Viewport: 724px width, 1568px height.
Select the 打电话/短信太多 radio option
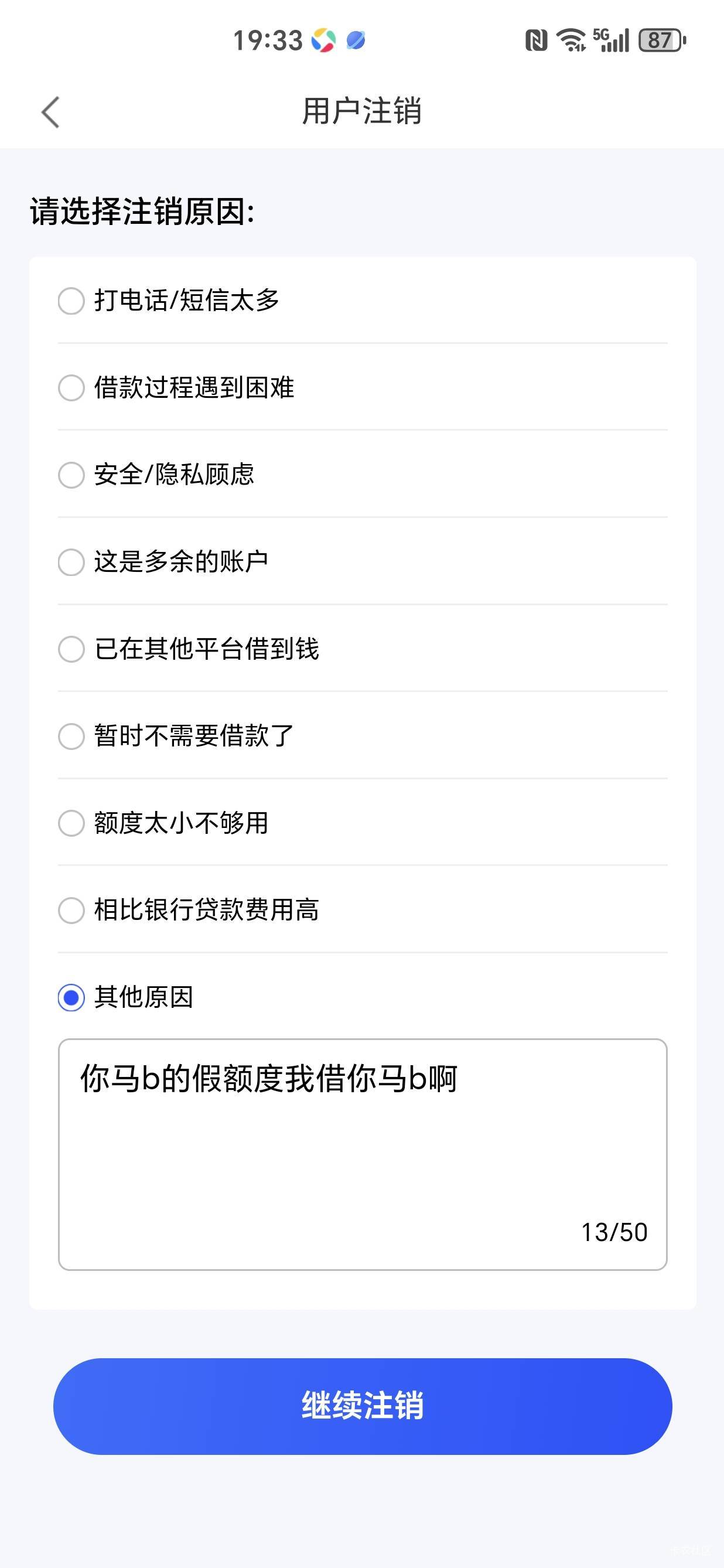71,301
